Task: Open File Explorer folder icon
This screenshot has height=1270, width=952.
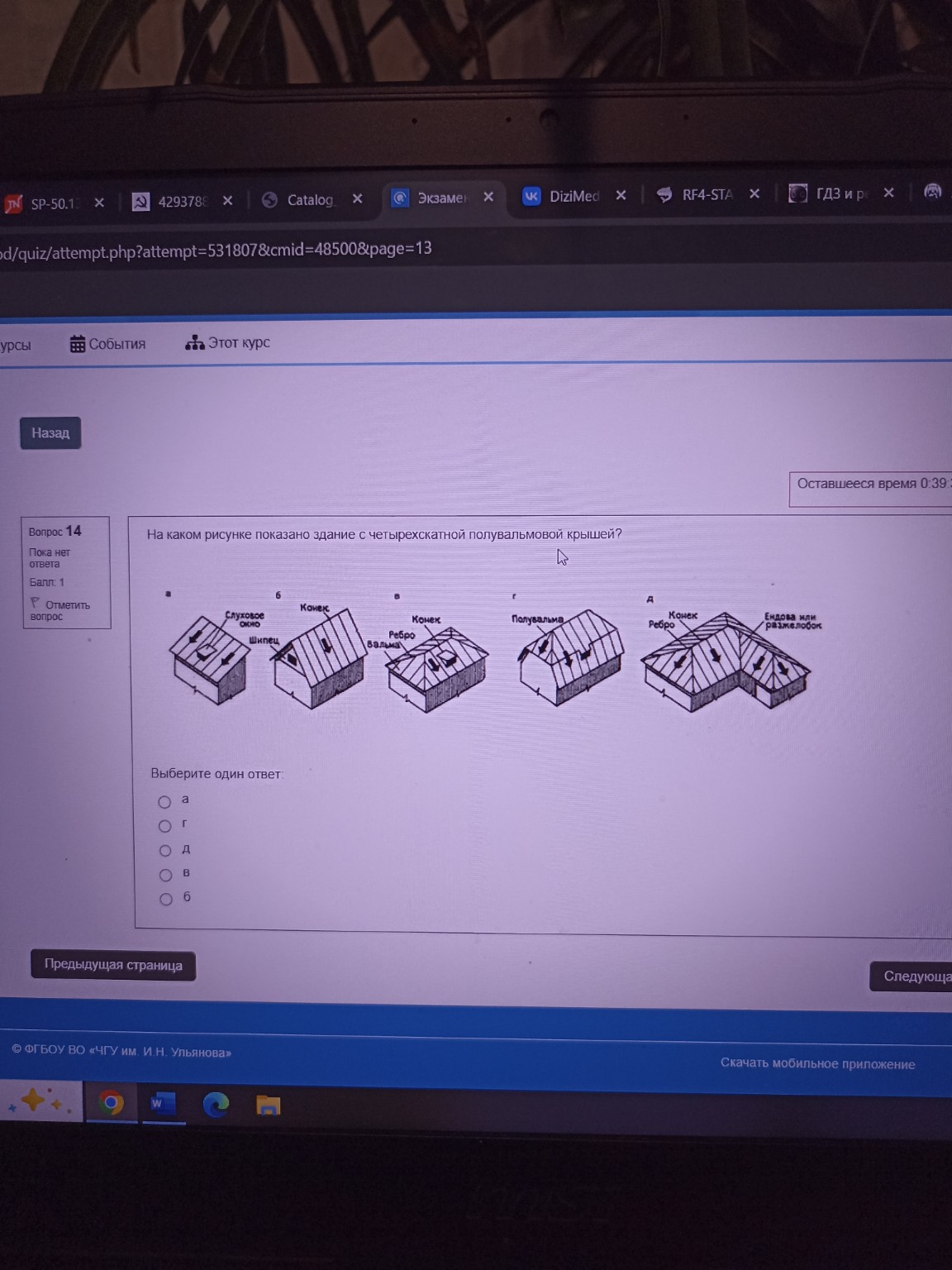Action: (268, 1105)
